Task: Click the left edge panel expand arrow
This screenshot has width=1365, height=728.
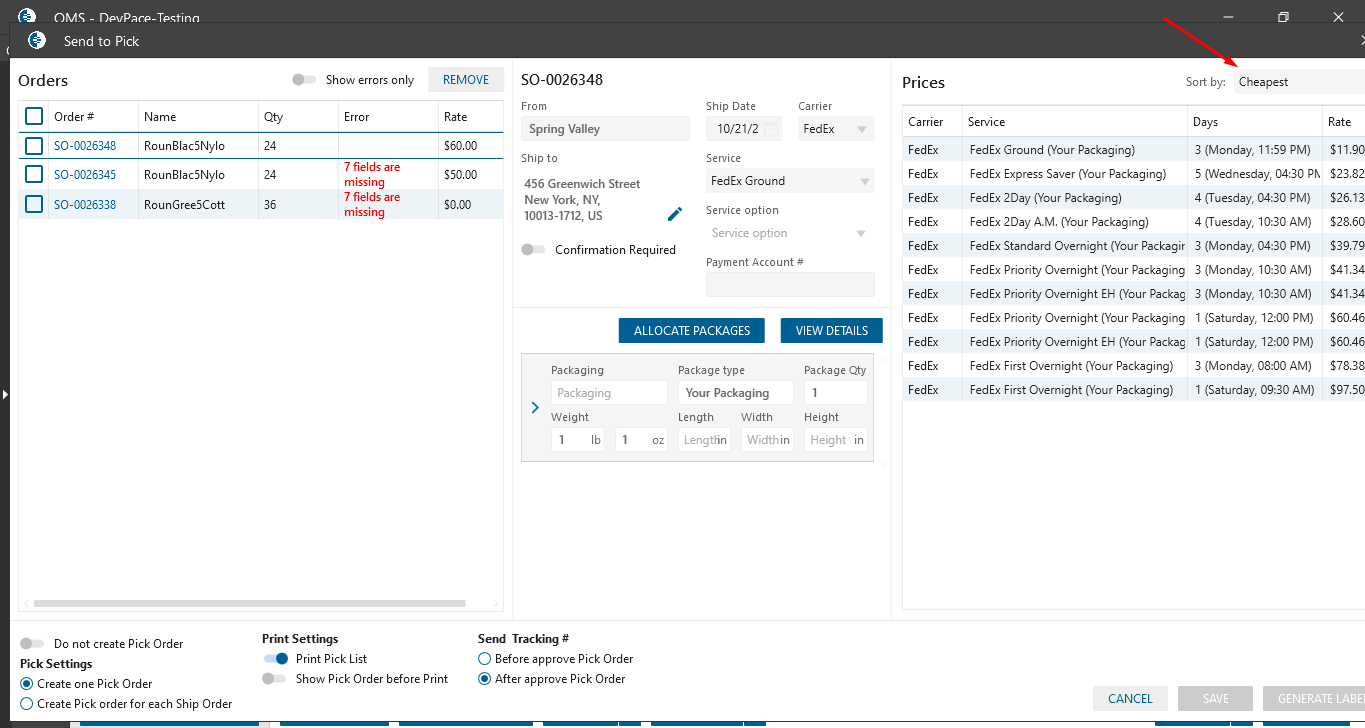Action: pos(4,395)
